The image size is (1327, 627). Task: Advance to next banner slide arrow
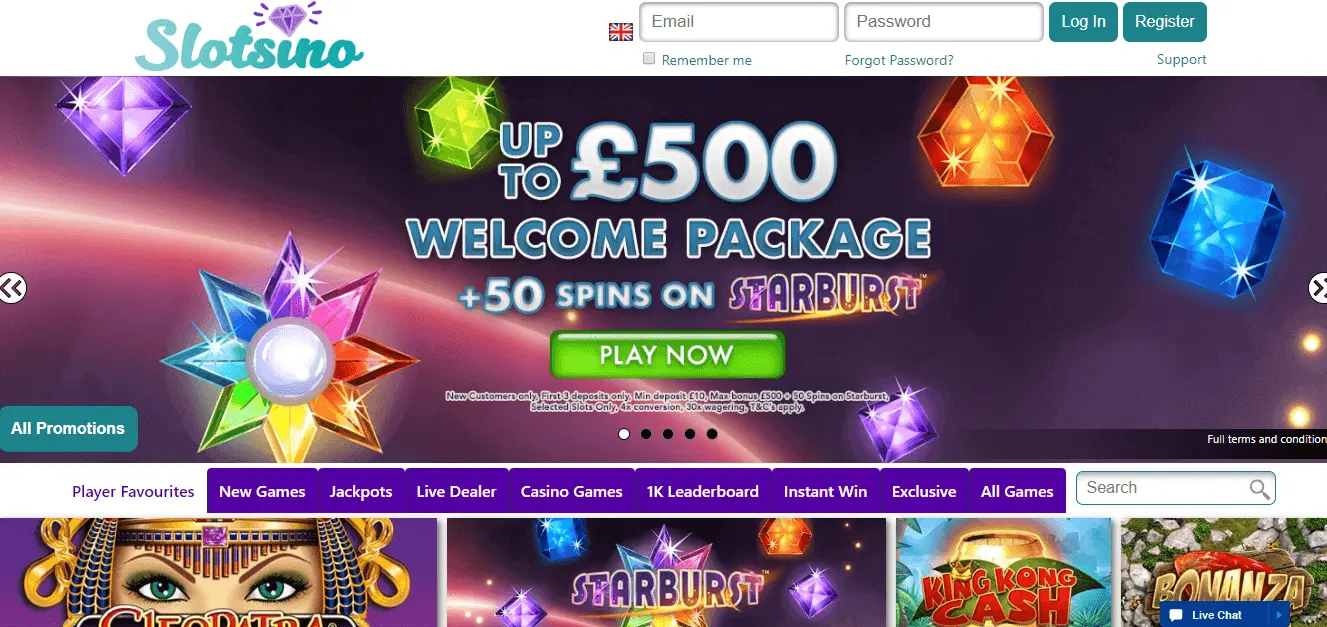click(1317, 288)
